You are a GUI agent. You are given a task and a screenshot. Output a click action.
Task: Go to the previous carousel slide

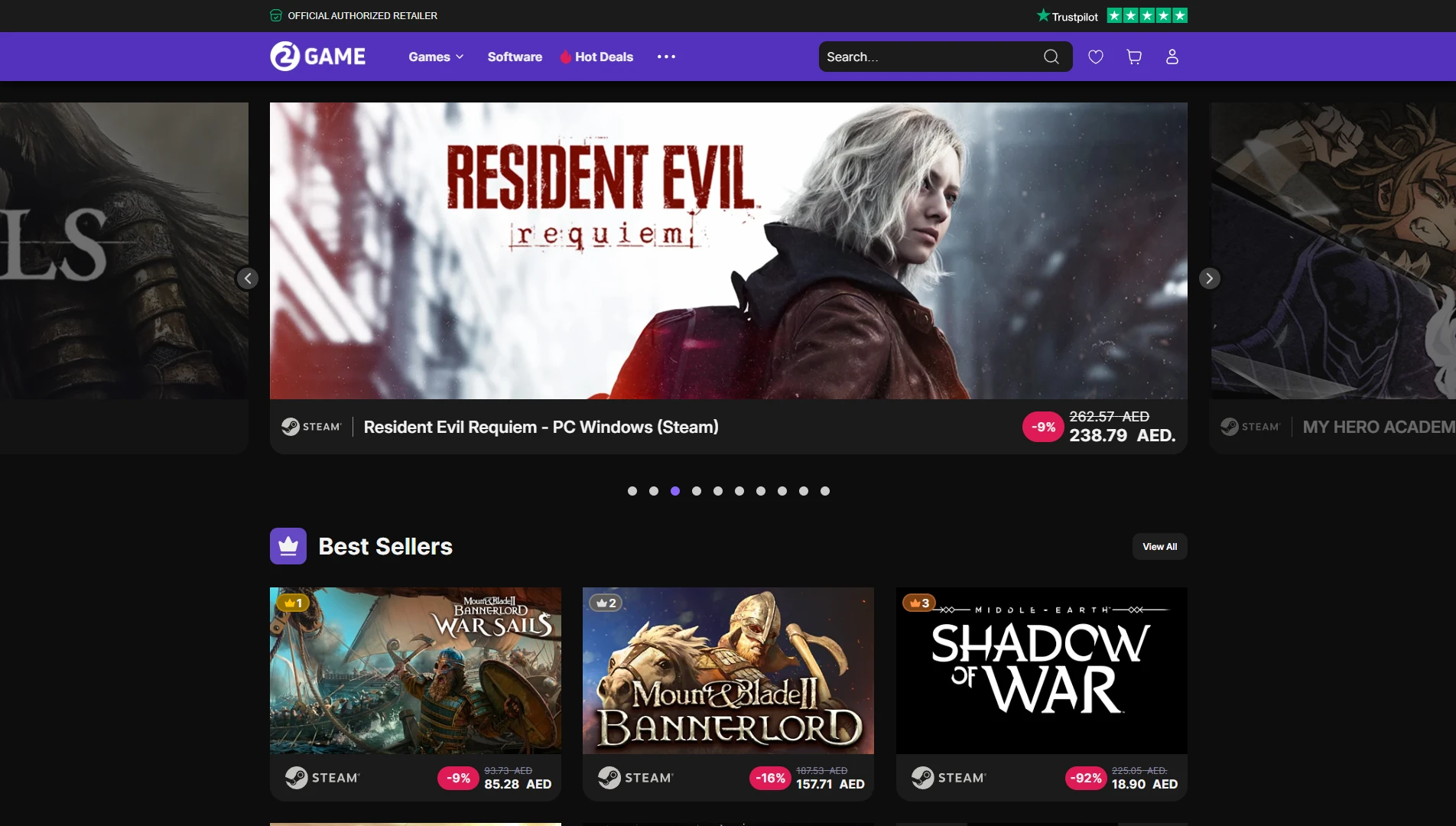(247, 278)
